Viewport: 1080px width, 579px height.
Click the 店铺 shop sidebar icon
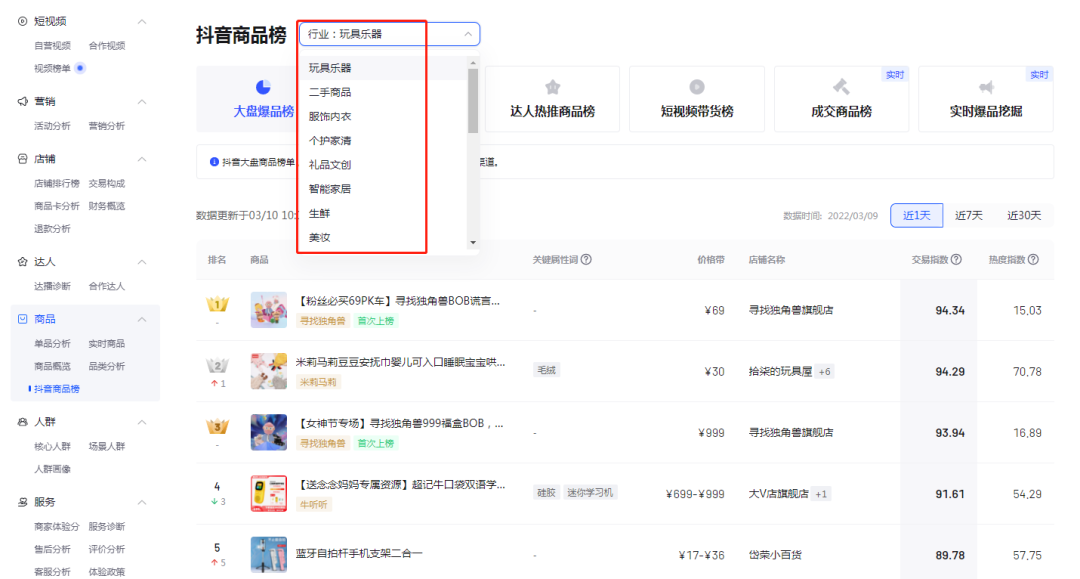pyautogui.click(x=22, y=159)
